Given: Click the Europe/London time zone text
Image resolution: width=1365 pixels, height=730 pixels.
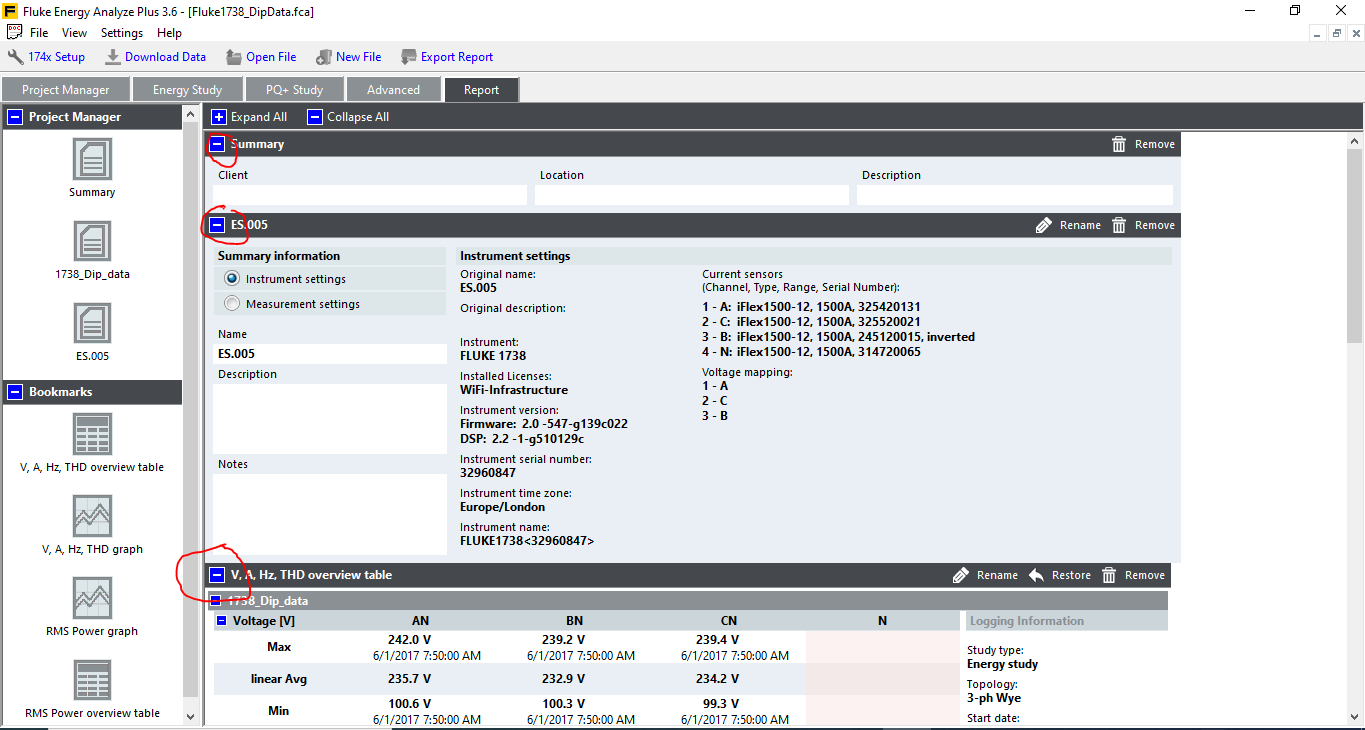Looking at the screenshot, I should (503, 507).
